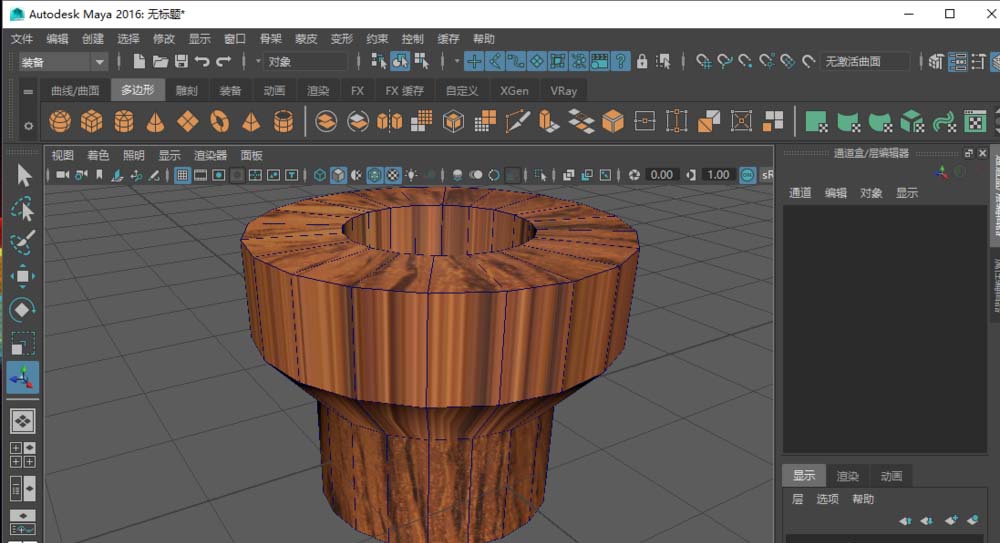Image resolution: width=1000 pixels, height=543 pixels.
Task: Switch to the 雕刻 shelf tab
Action: tap(186, 90)
